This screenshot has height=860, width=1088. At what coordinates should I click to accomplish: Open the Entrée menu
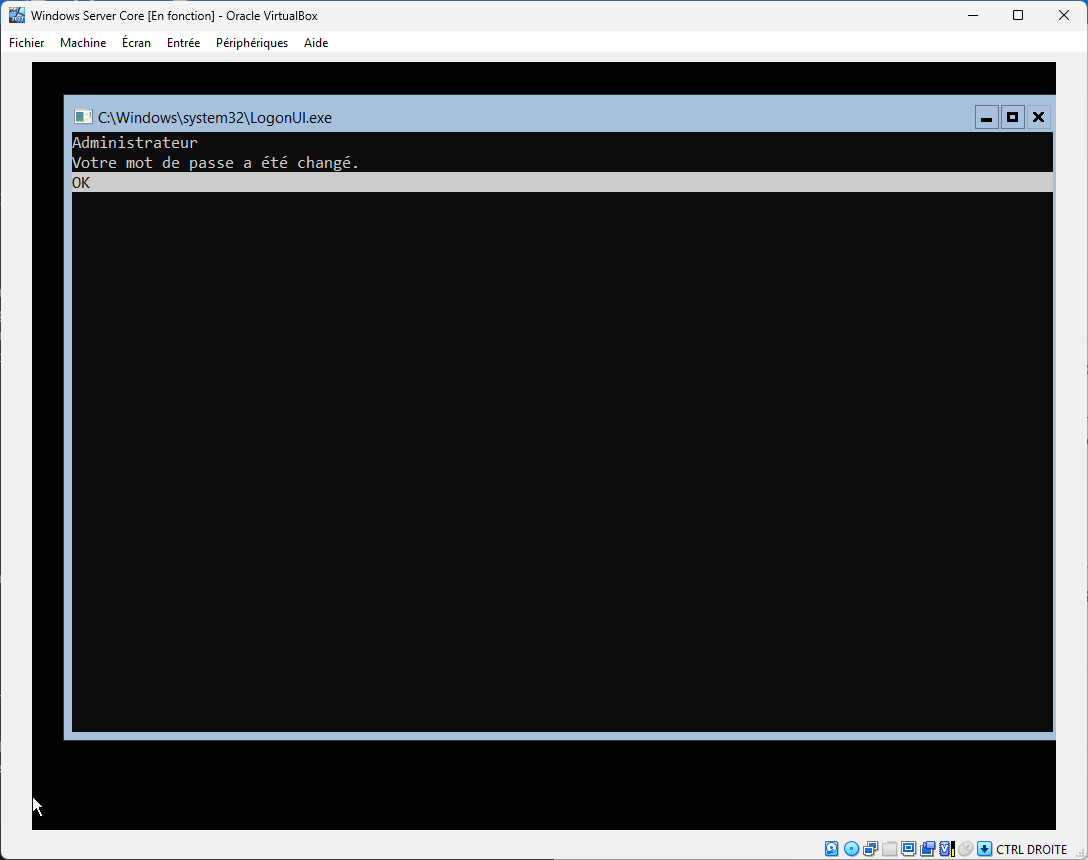tap(183, 42)
